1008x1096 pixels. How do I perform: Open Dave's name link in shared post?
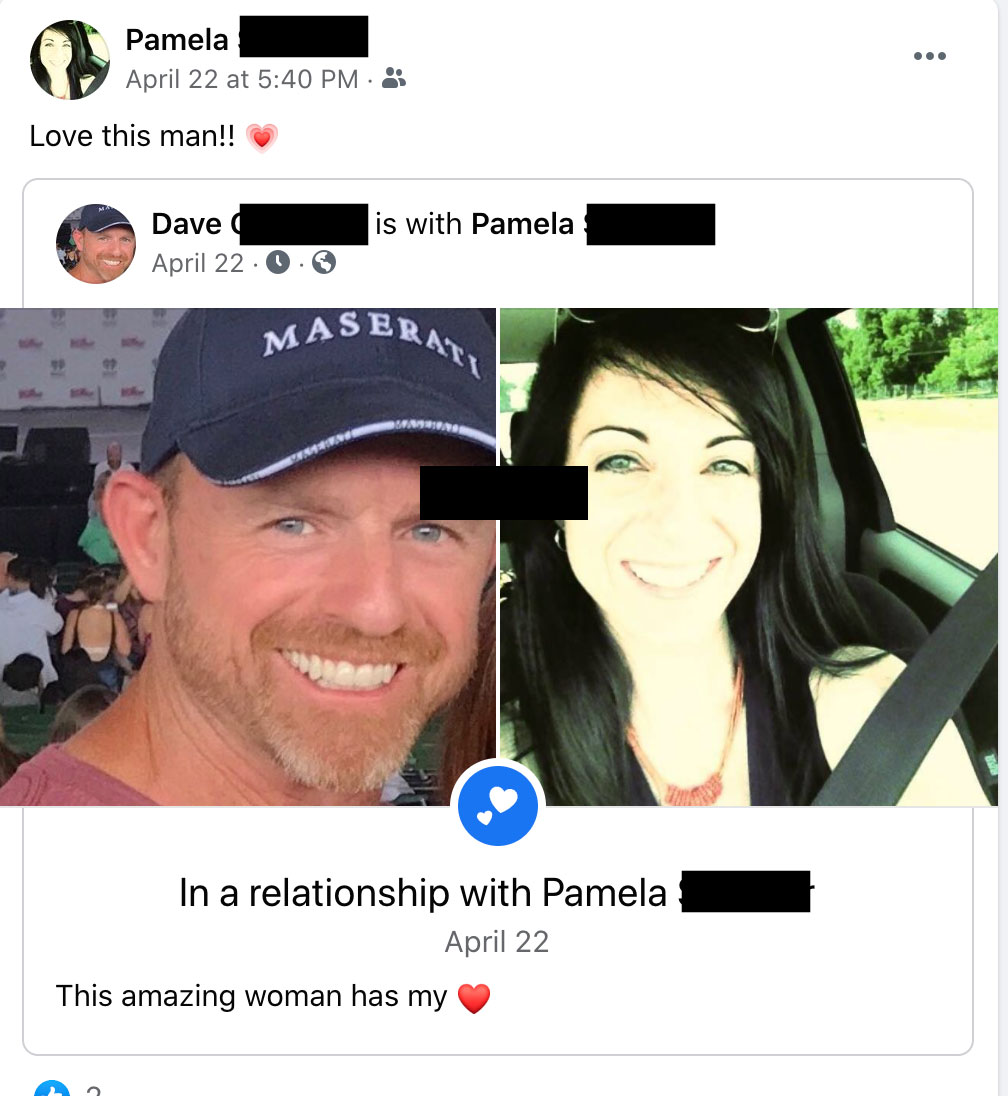[259, 224]
